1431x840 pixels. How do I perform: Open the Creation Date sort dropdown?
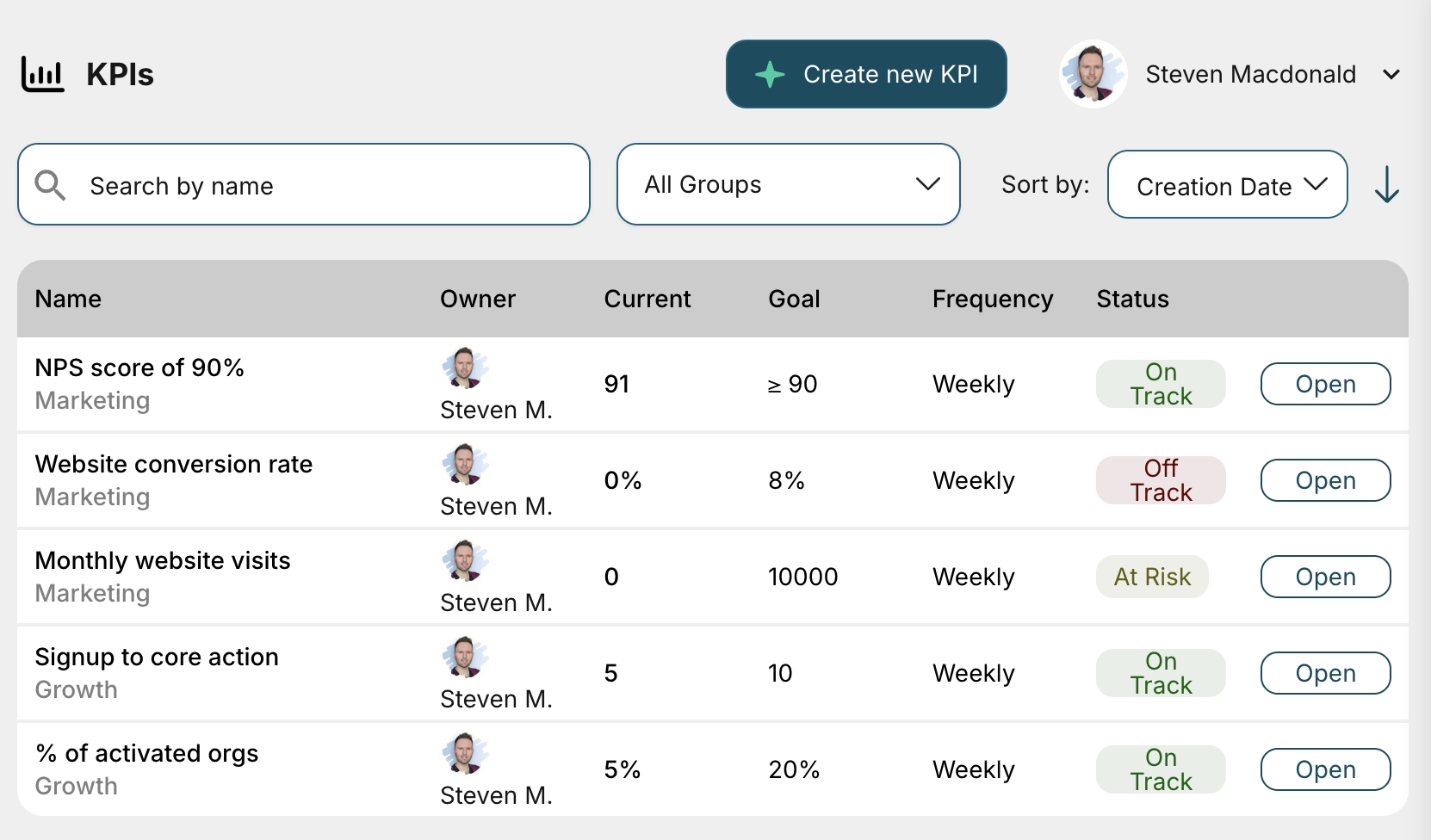(1227, 184)
